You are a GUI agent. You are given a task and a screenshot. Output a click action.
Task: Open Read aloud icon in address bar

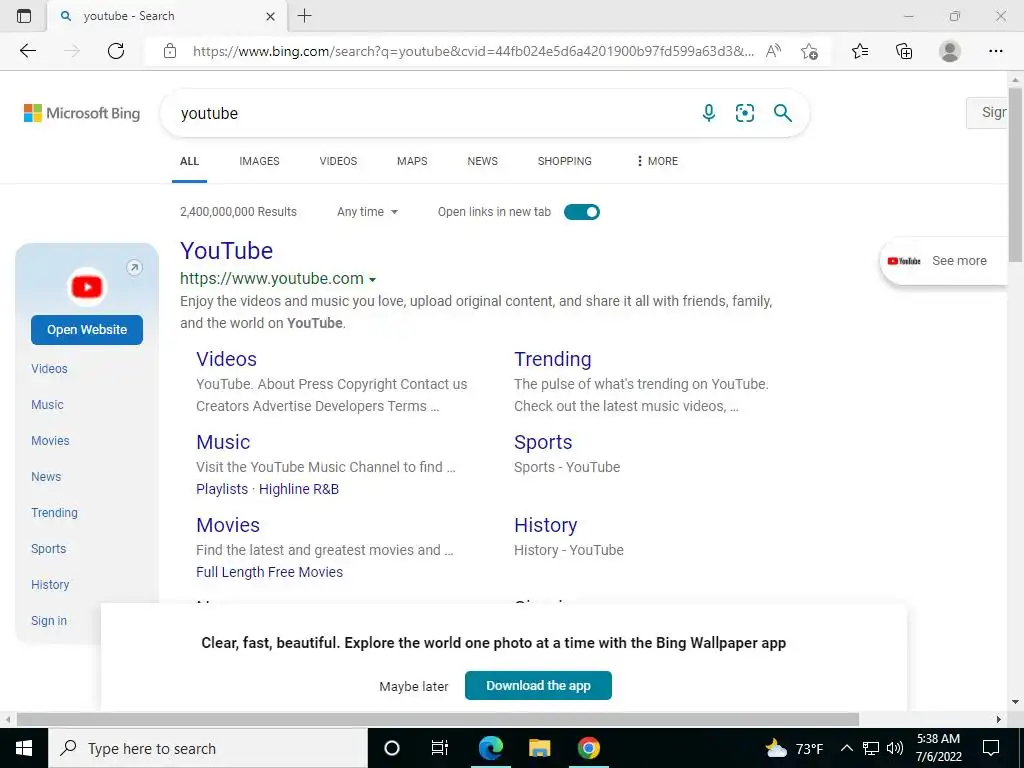pyautogui.click(x=773, y=51)
